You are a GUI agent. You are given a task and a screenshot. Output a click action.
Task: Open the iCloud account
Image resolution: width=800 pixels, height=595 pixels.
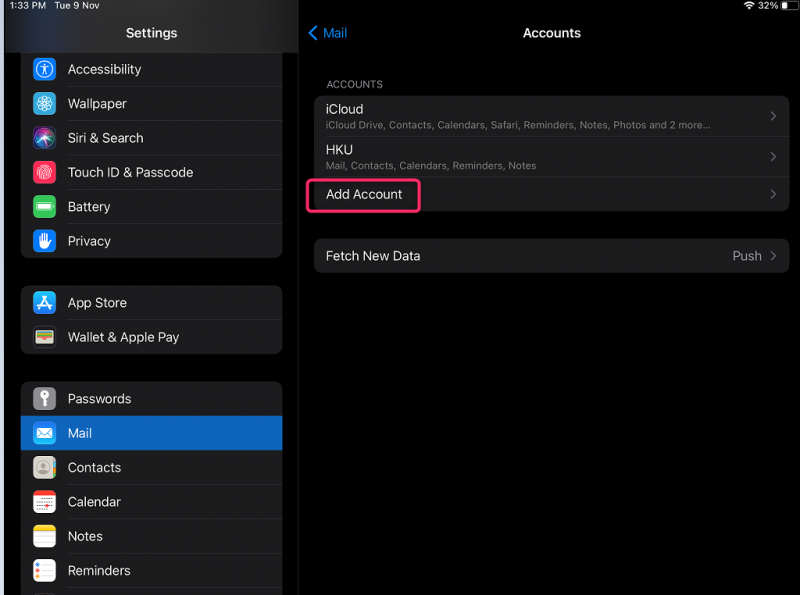[551, 116]
